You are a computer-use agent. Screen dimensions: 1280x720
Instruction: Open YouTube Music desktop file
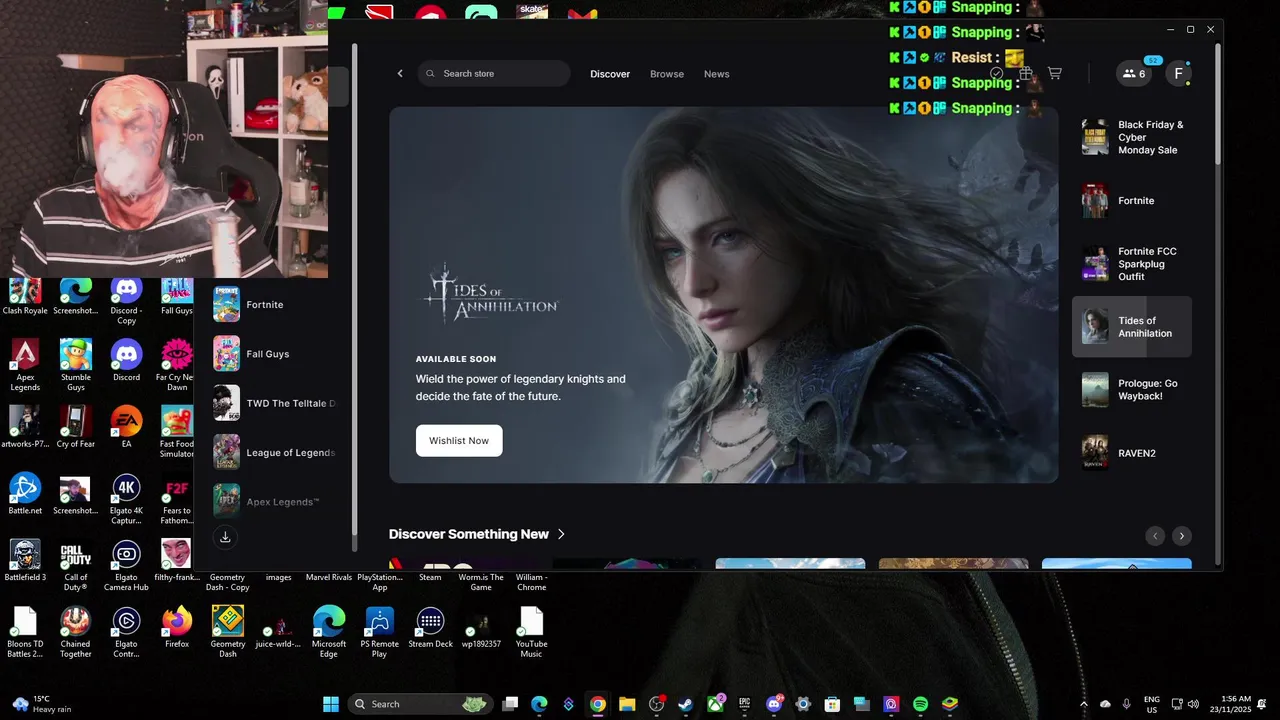click(x=531, y=633)
